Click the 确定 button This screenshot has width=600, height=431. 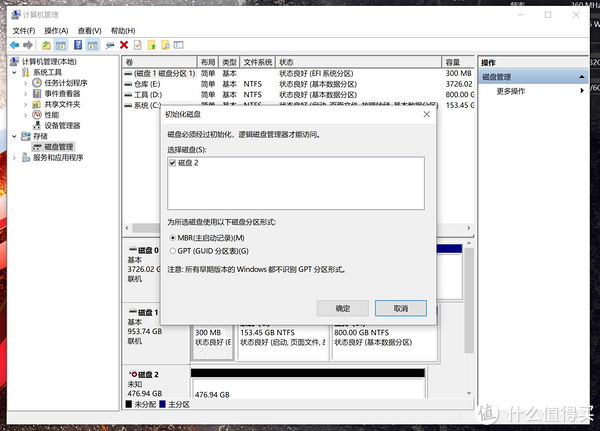tap(342, 308)
